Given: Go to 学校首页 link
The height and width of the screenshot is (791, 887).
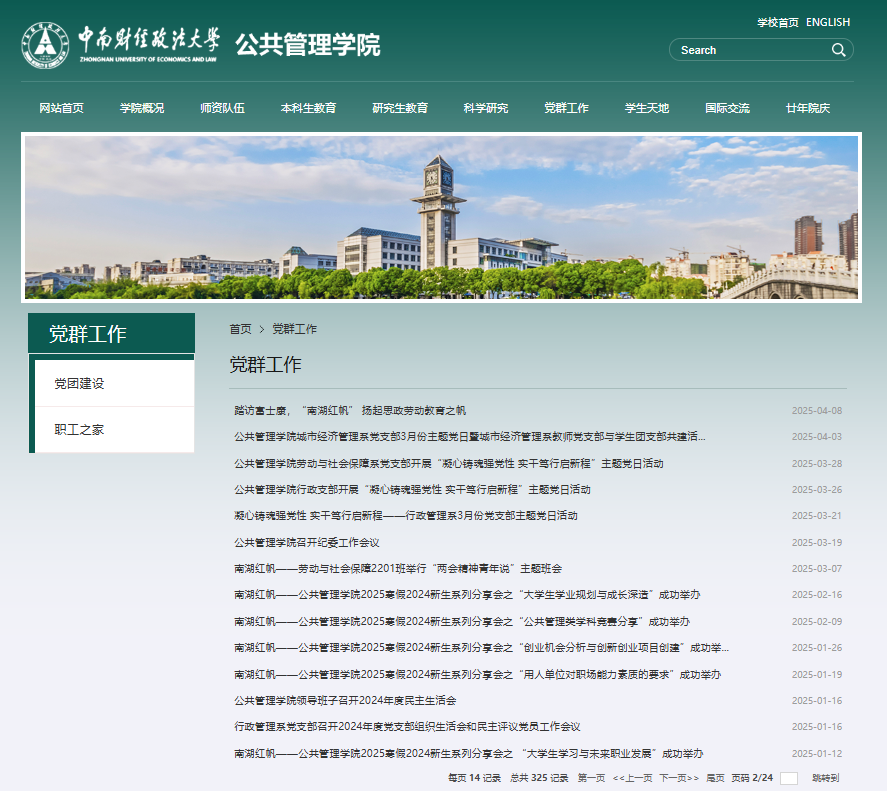Looking at the screenshot, I should (x=777, y=22).
